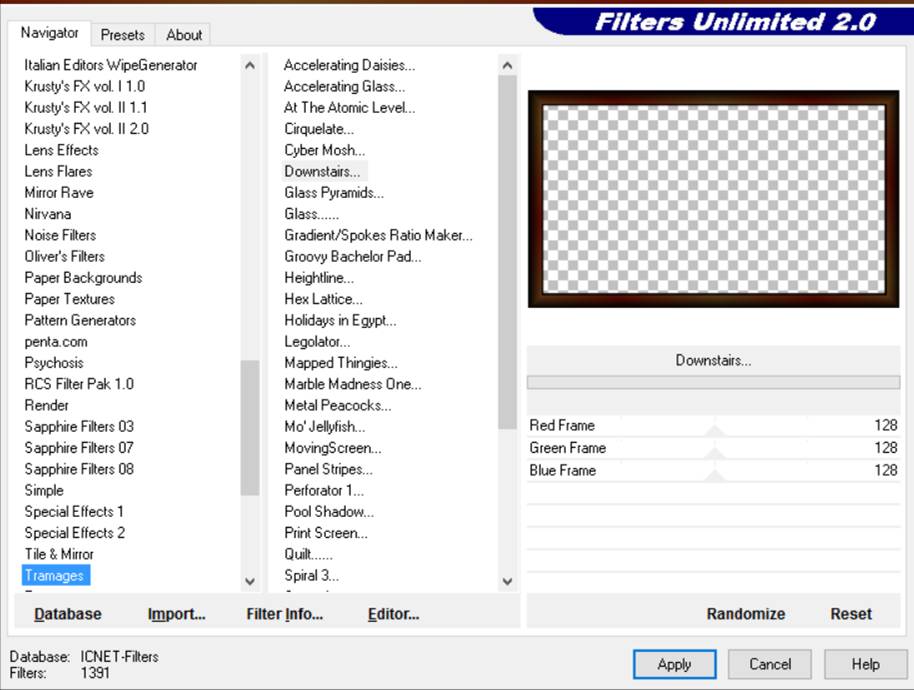Adjust the Blue Frame slider

click(x=714, y=472)
